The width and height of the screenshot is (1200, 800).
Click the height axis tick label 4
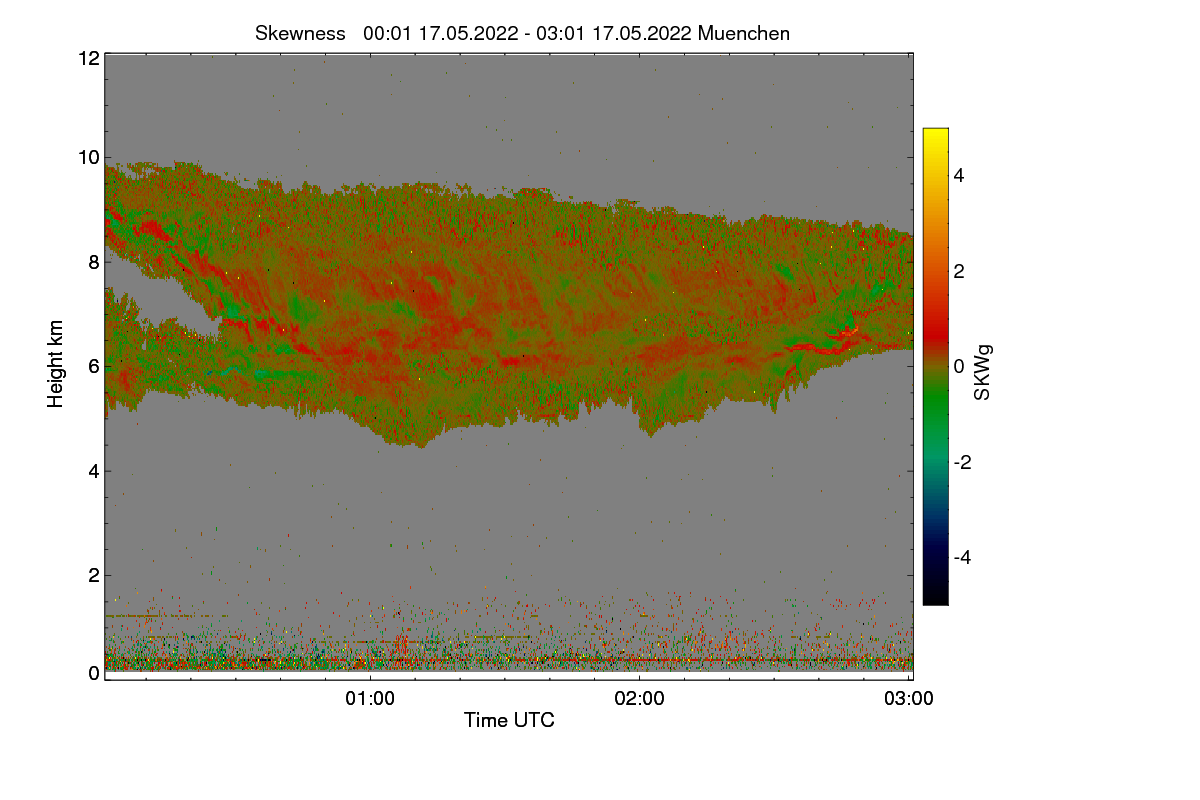93,471
